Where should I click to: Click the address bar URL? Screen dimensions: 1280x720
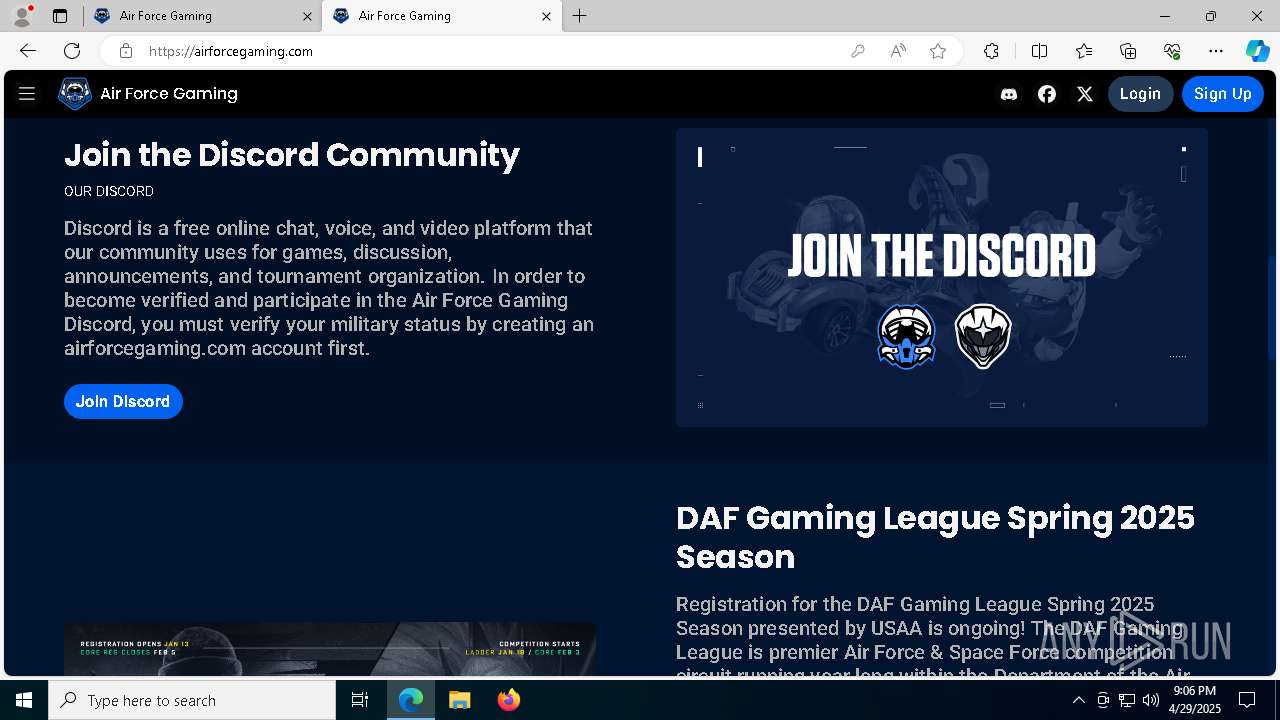(231, 51)
